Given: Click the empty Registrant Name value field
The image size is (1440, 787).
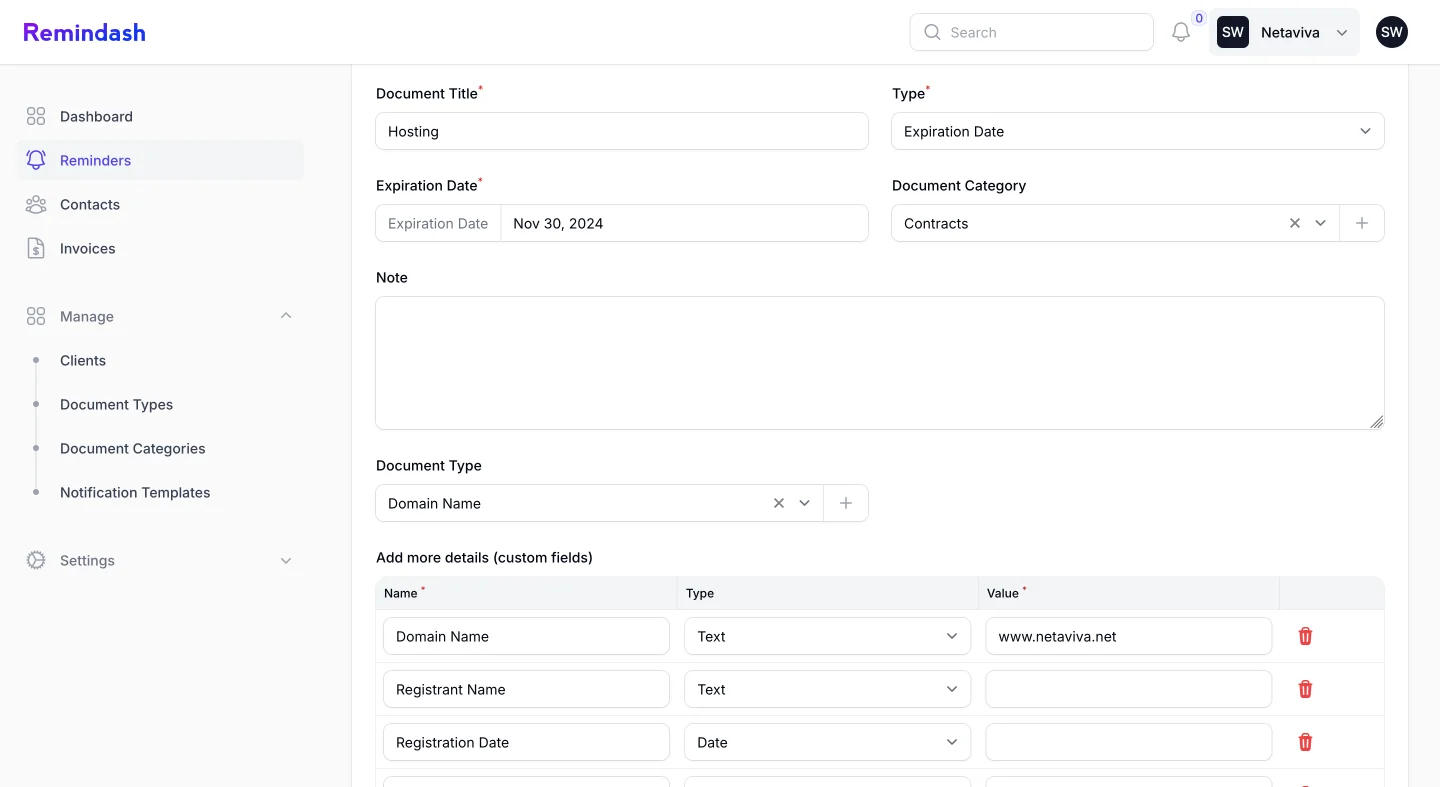Looking at the screenshot, I should click(1129, 689).
